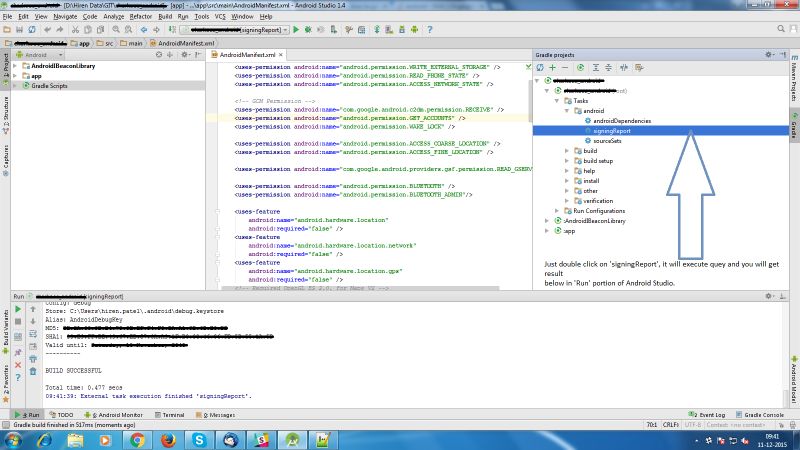The height and width of the screenshot is (450, 800).
Task: Click the Help question mark in main toolbar
Action: pos(430,30)
